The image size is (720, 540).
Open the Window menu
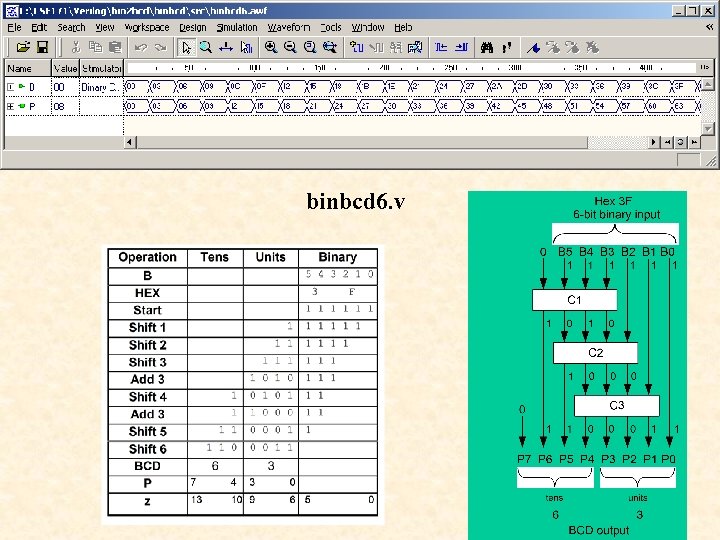click(x=368, y=28)
